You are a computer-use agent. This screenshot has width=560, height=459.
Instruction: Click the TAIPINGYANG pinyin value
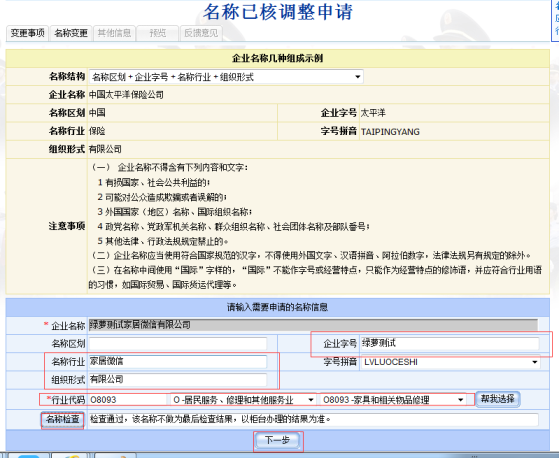click(390, 132)
